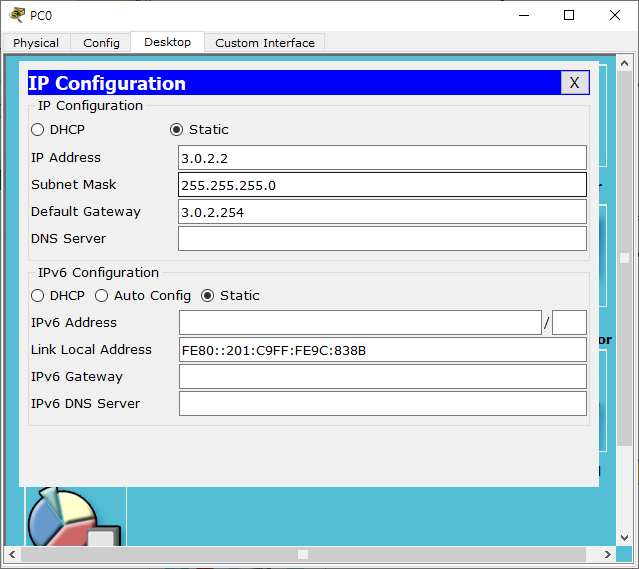Click the IP Address field with 3.0.2.2
This screenshot has height=569, width=639.
tap(382, 158)
